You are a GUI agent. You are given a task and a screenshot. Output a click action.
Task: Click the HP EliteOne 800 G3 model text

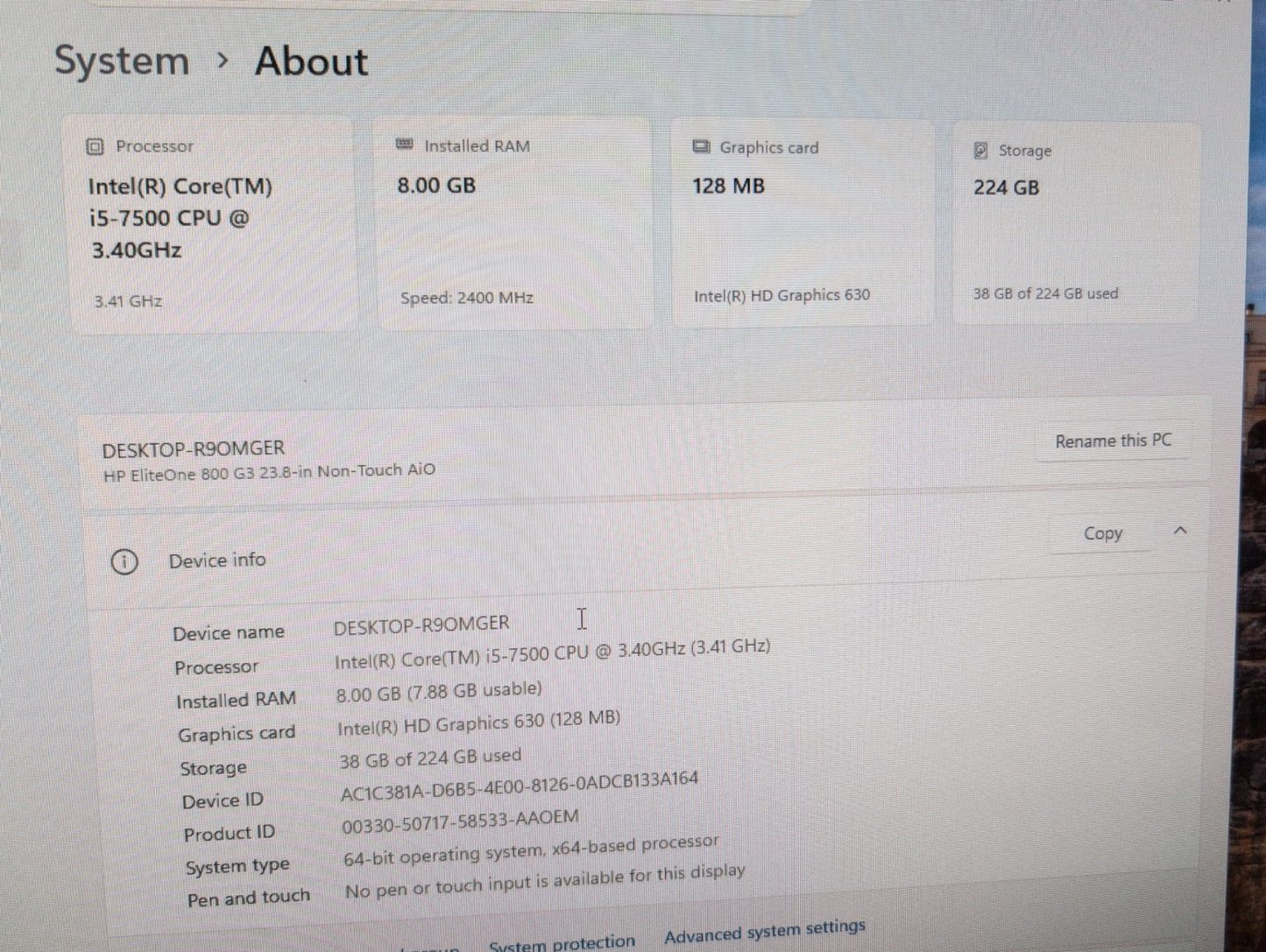(x=269, y=473)
